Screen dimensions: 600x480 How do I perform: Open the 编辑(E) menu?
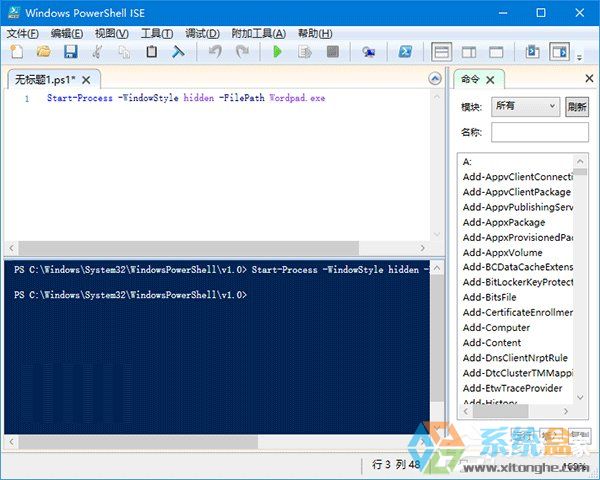[67, 34]
